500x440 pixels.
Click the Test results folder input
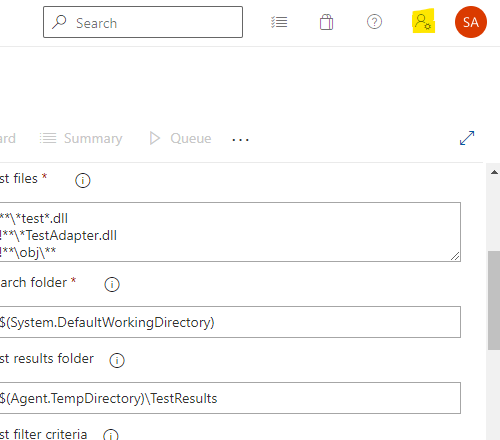[x=230, y=398]
